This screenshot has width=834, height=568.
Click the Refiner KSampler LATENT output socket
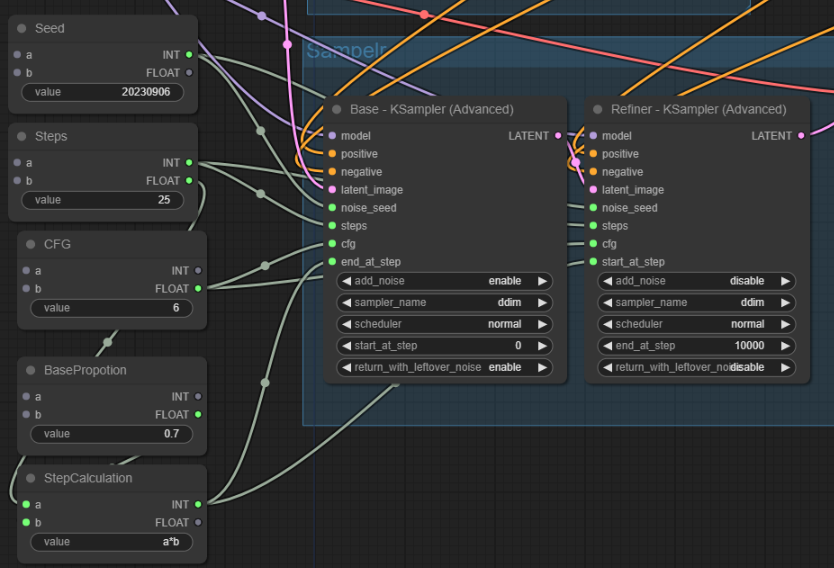[801, 136]
